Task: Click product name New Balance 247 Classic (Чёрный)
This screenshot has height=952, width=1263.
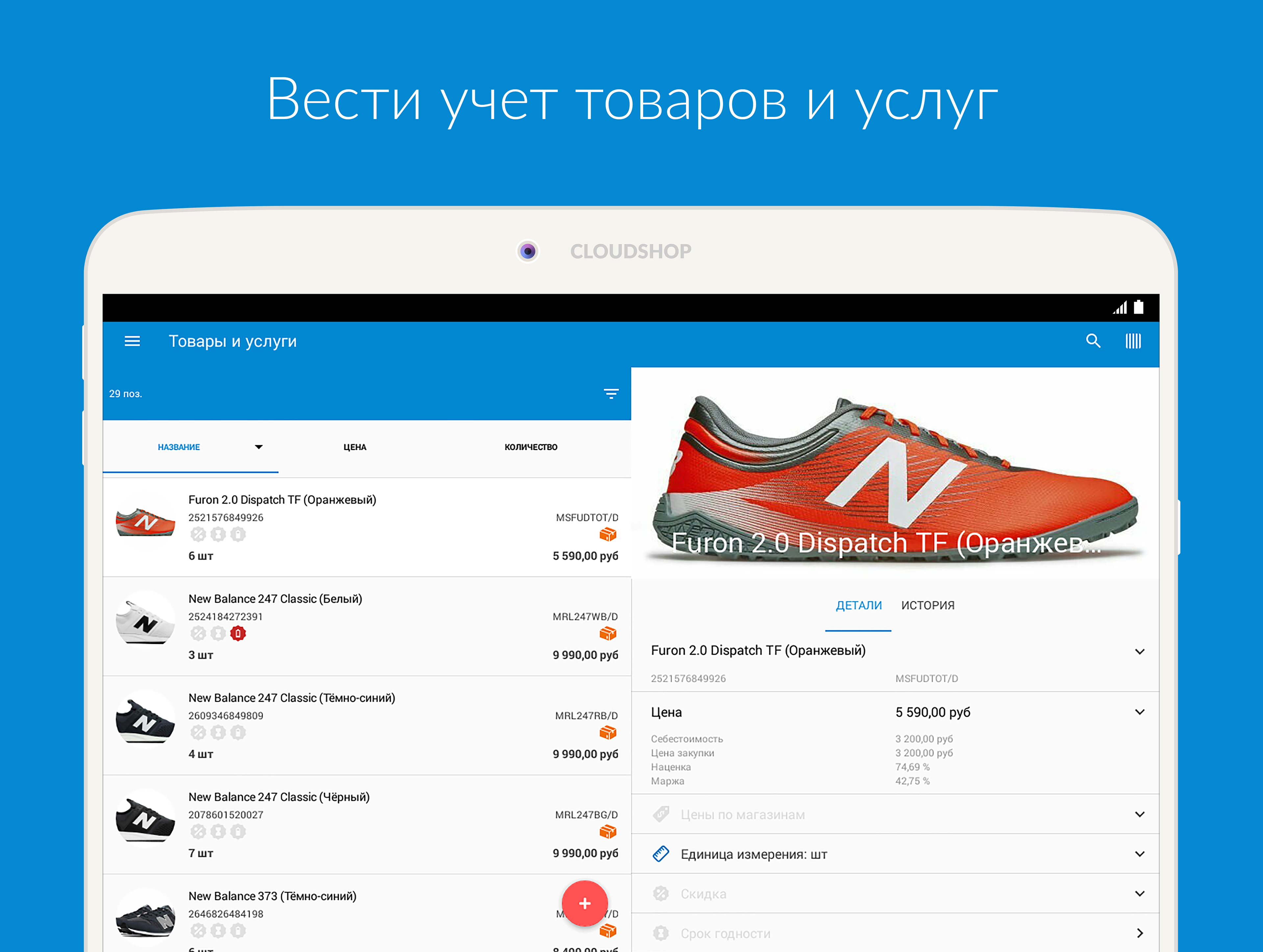Action: coord(279,797)
